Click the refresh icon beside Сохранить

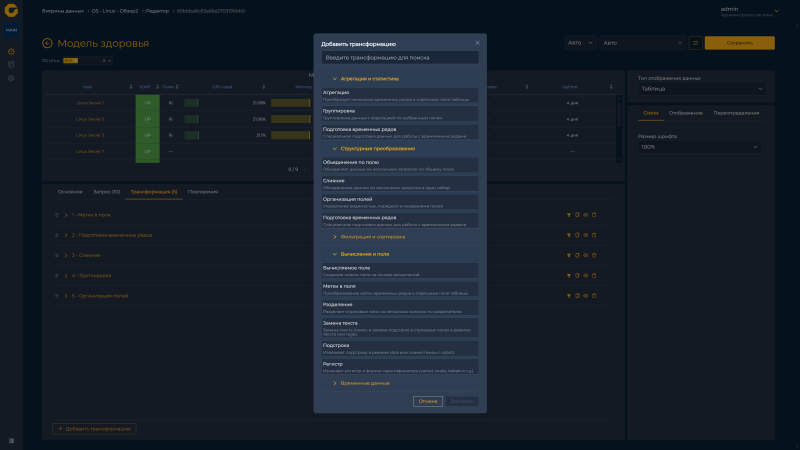pyautogui.click(x=695, y=43)
